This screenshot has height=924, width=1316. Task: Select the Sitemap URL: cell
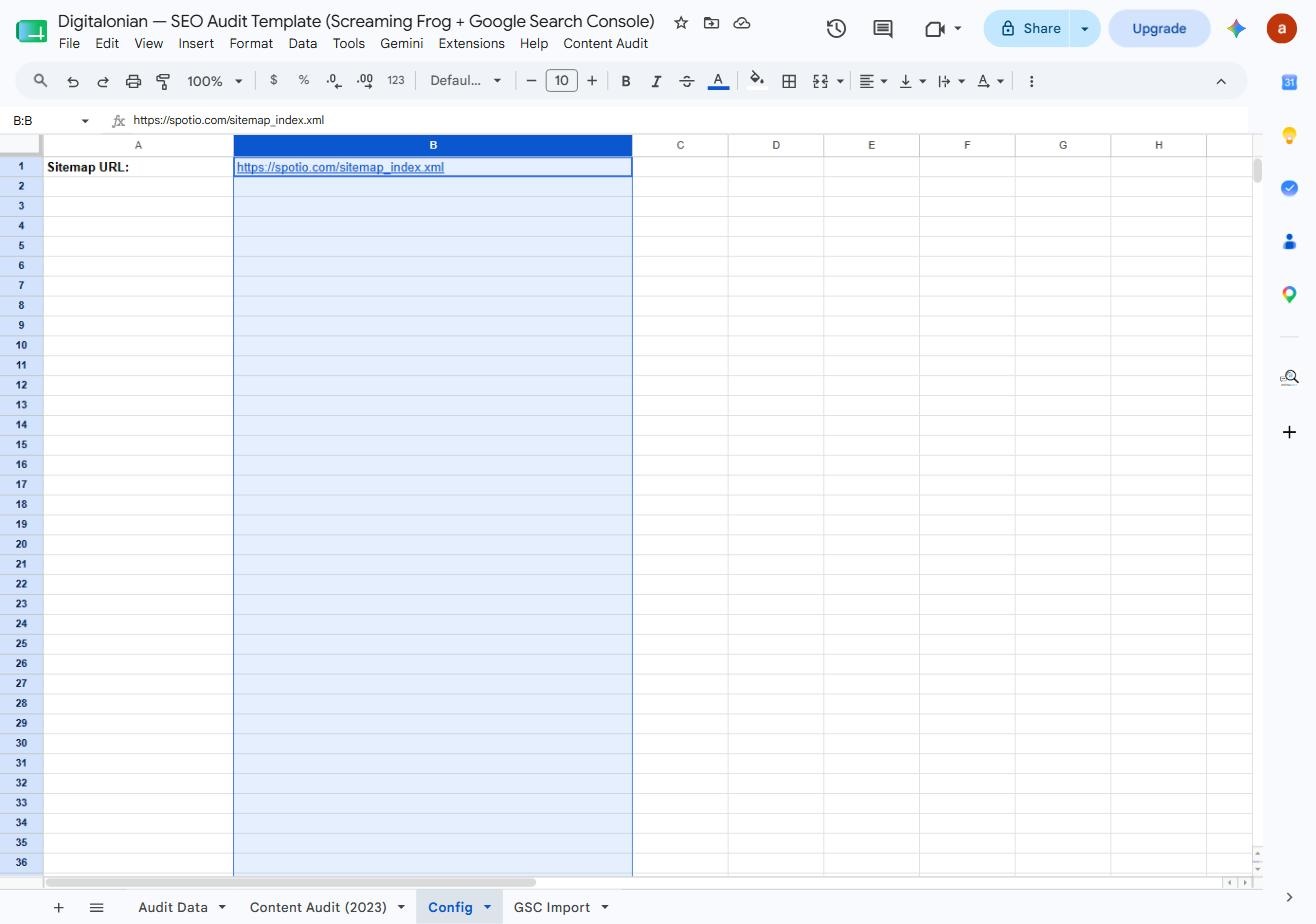[138, 167]
